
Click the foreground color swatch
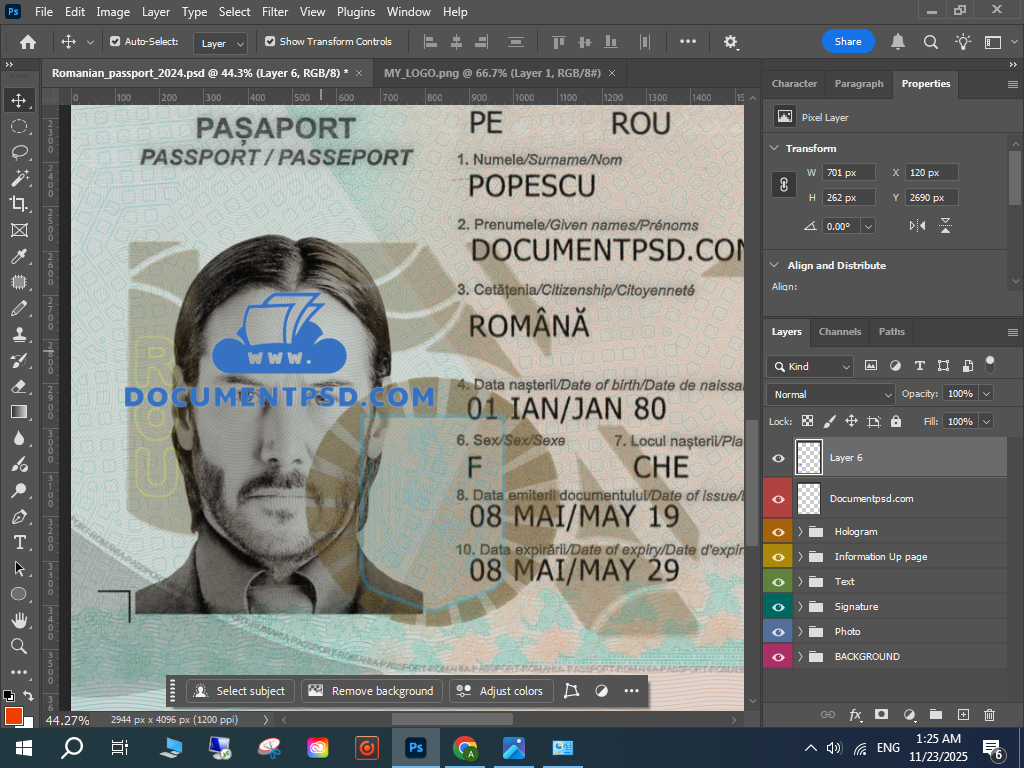(13, 715)
